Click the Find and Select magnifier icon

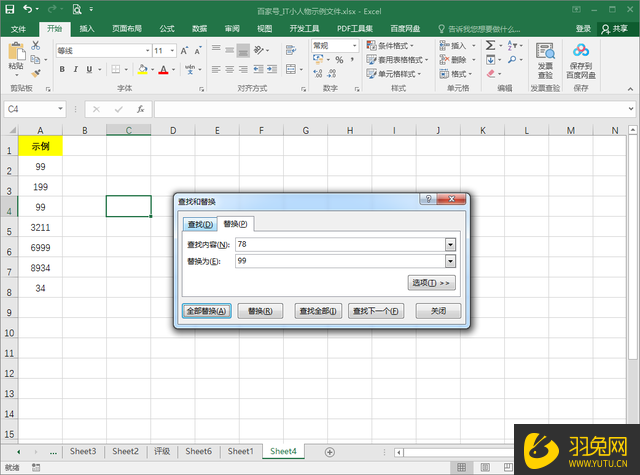coord(512,60)
